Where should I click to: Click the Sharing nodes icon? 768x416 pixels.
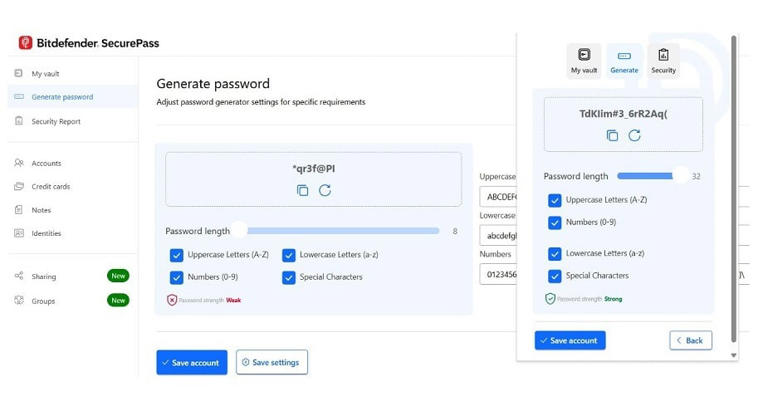coord(19,276)
